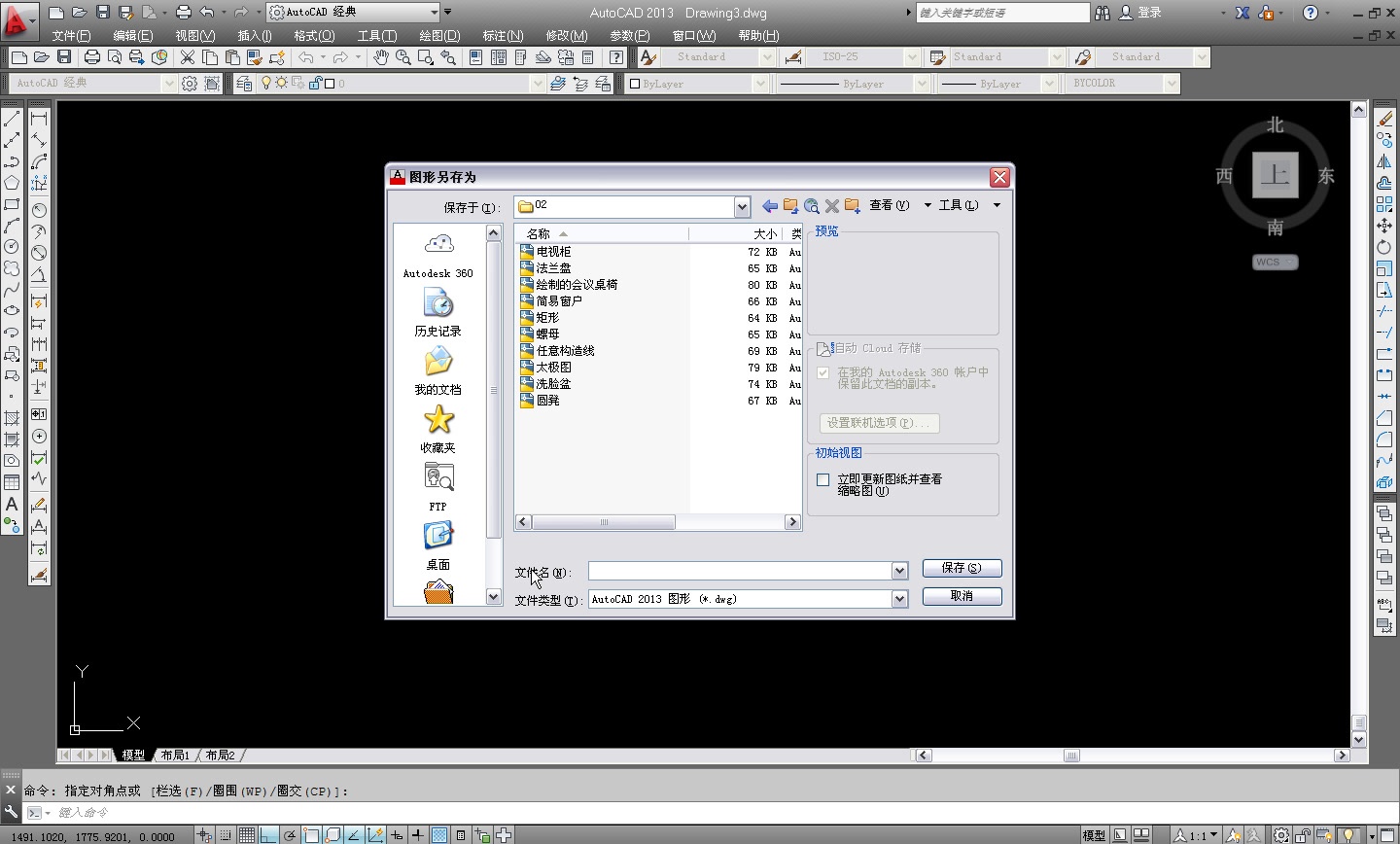Click the Search the Web icon in dialog
The height and width of the screenshot is (844, 1400).
pyautogui.click(x=812, y=206)
